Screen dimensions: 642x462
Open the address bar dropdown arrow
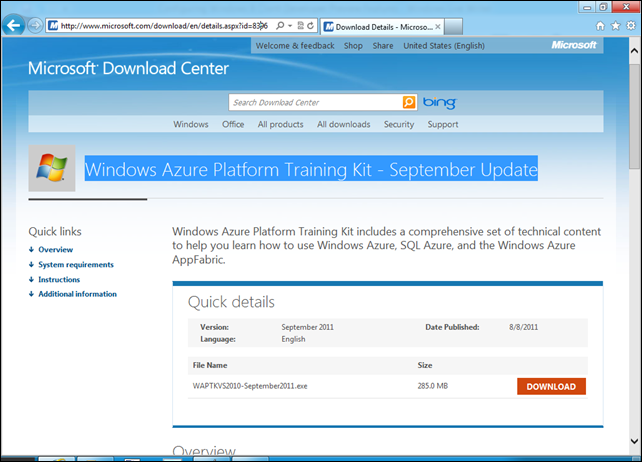click(290, 25)
